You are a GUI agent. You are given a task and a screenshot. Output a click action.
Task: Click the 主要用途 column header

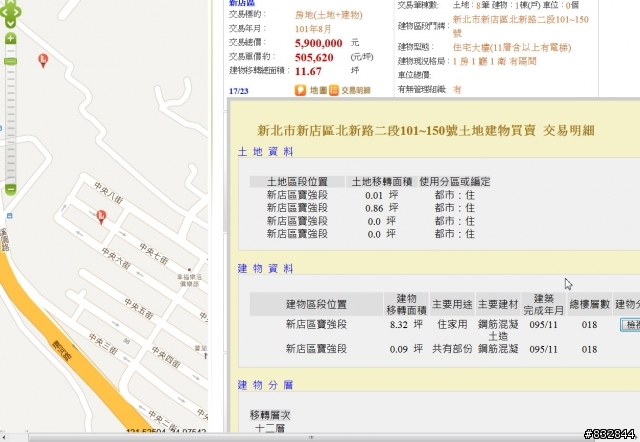[x=452, y=304]
